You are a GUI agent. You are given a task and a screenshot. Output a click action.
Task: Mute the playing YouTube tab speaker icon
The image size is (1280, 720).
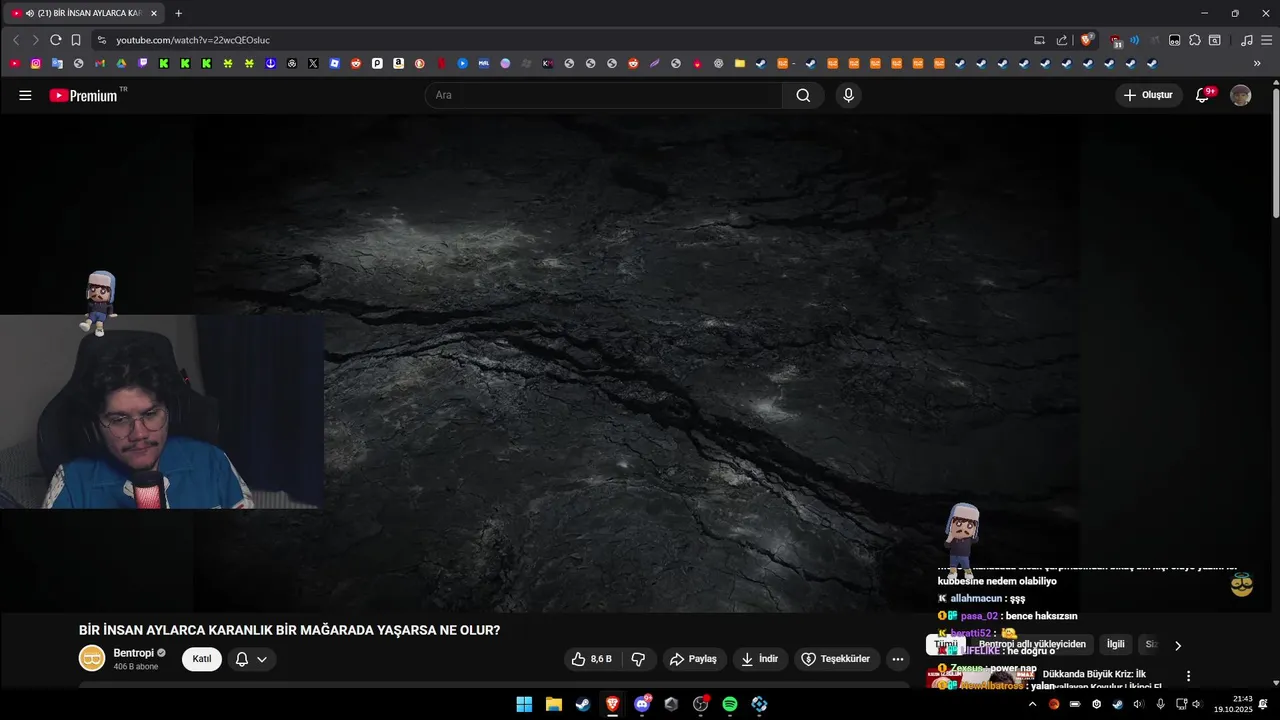[31, 13]
